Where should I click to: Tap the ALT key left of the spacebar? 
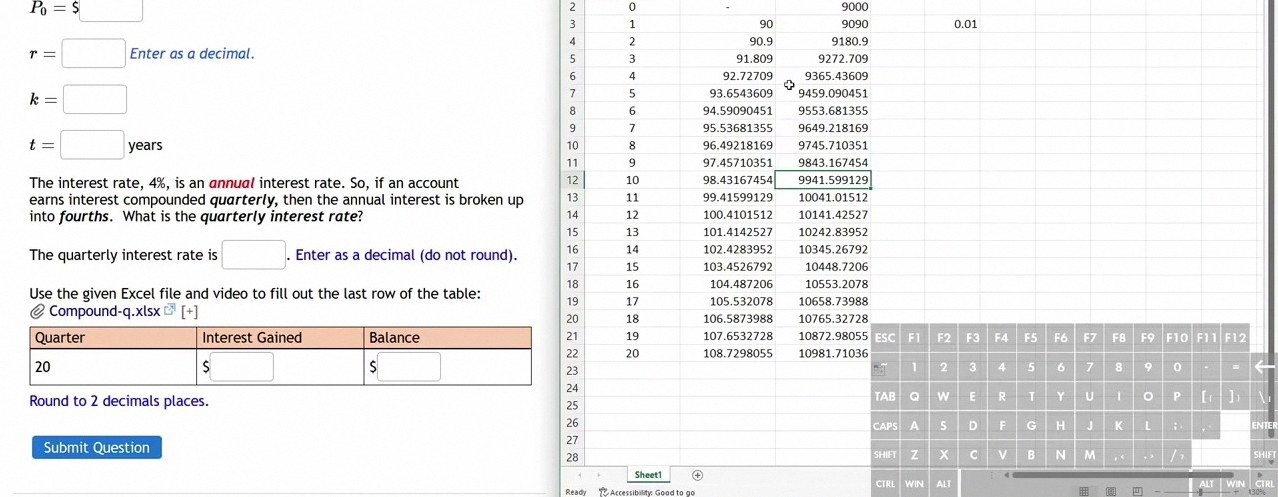pos(944,484)
